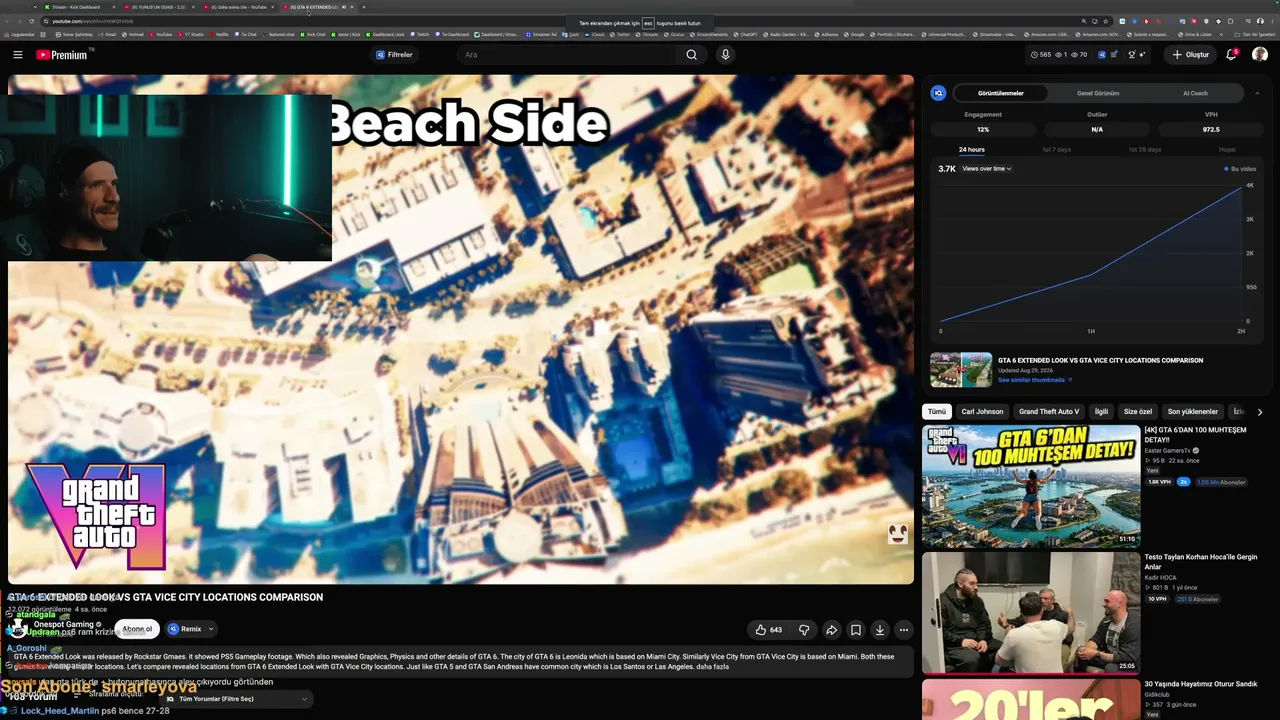Click the vidIQ logo in stats panel
The image size is (1280, 720).
(x=938, y=93)
